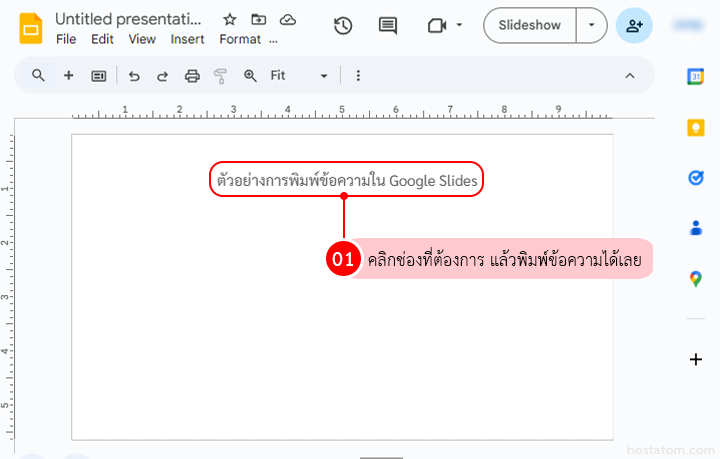Expand the video call options arrow
This screenshot has width=720, height=459.
pos(459,25)
